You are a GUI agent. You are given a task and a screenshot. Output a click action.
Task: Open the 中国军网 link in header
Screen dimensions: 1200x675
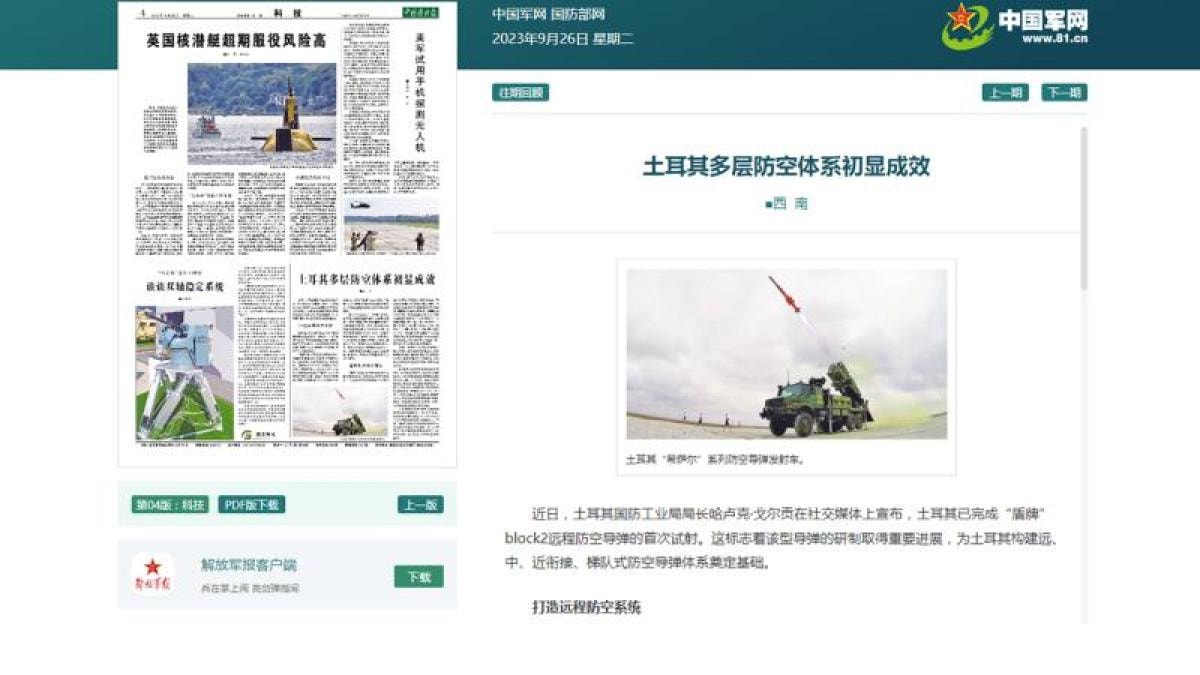tap(519, 14)
